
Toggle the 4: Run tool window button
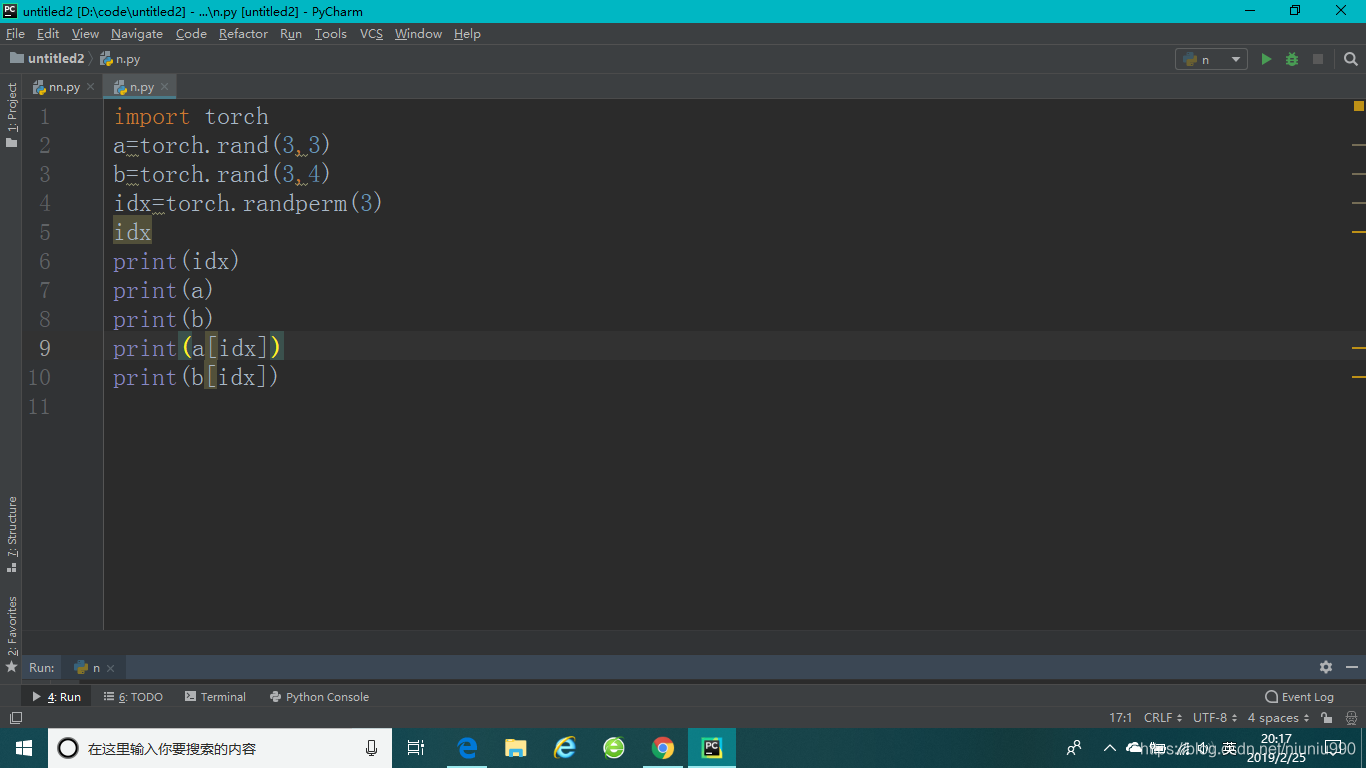56,697
